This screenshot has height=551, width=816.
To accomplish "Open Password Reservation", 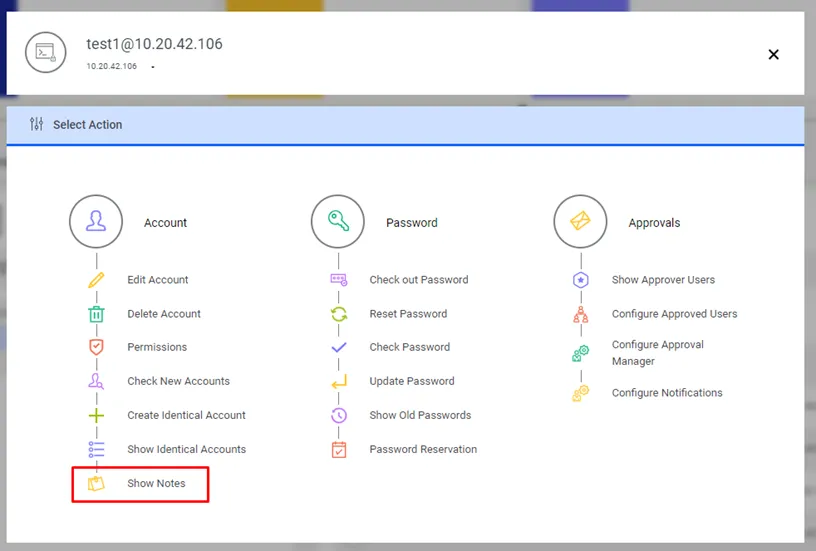I will pyautogui.click(x=423, y=449).
